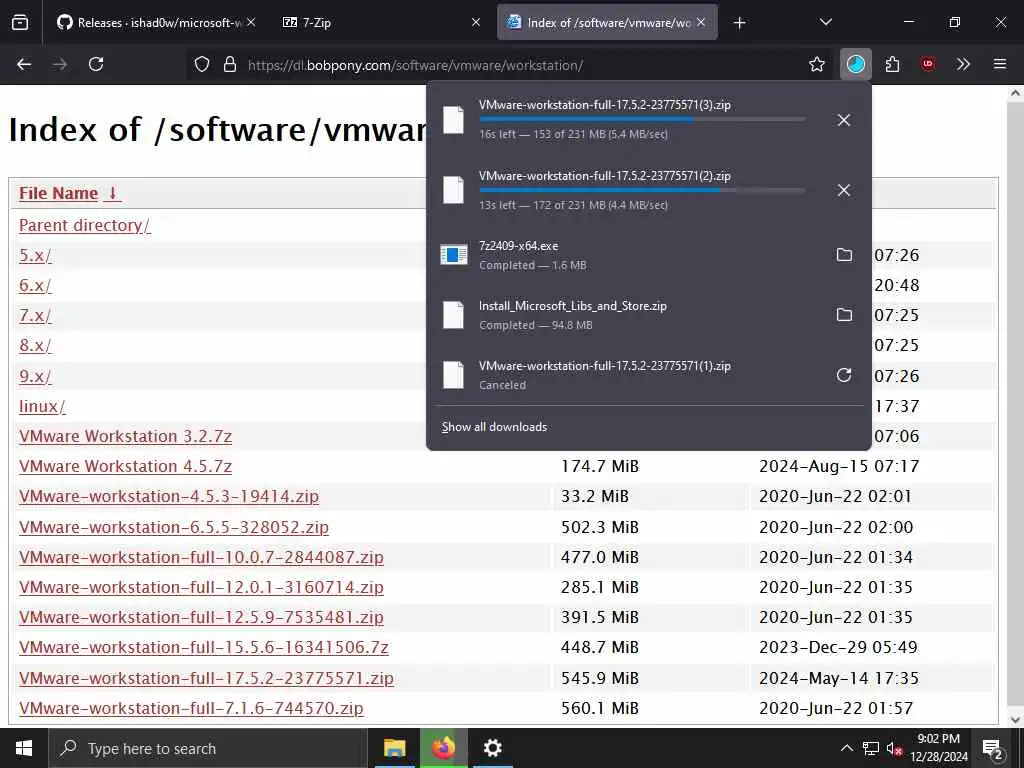Show hidden system tray icons
Screen dimensions: 1024x768
click(x=846, y=748)
